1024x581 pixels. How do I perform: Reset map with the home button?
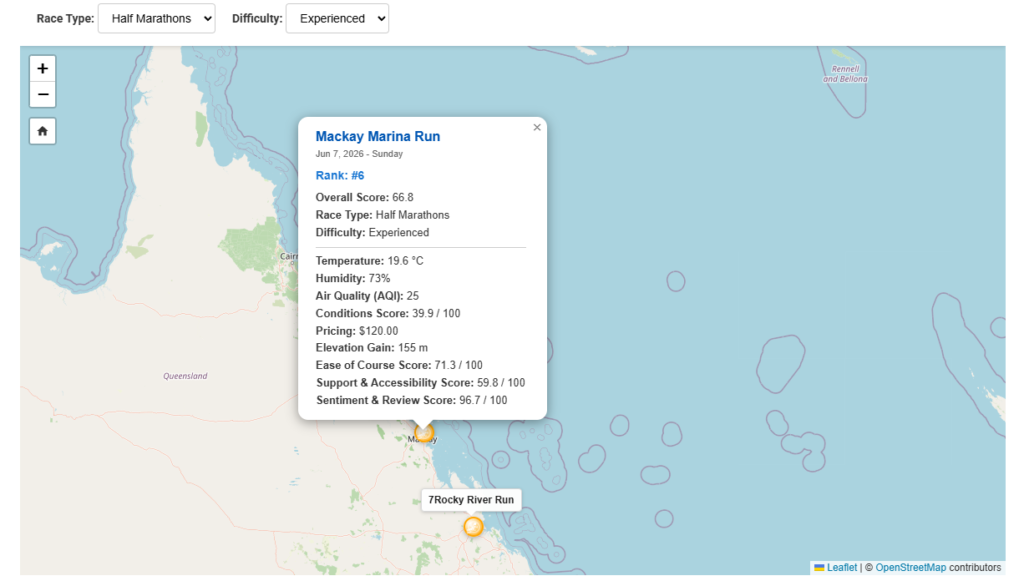[x=42, y=131]
